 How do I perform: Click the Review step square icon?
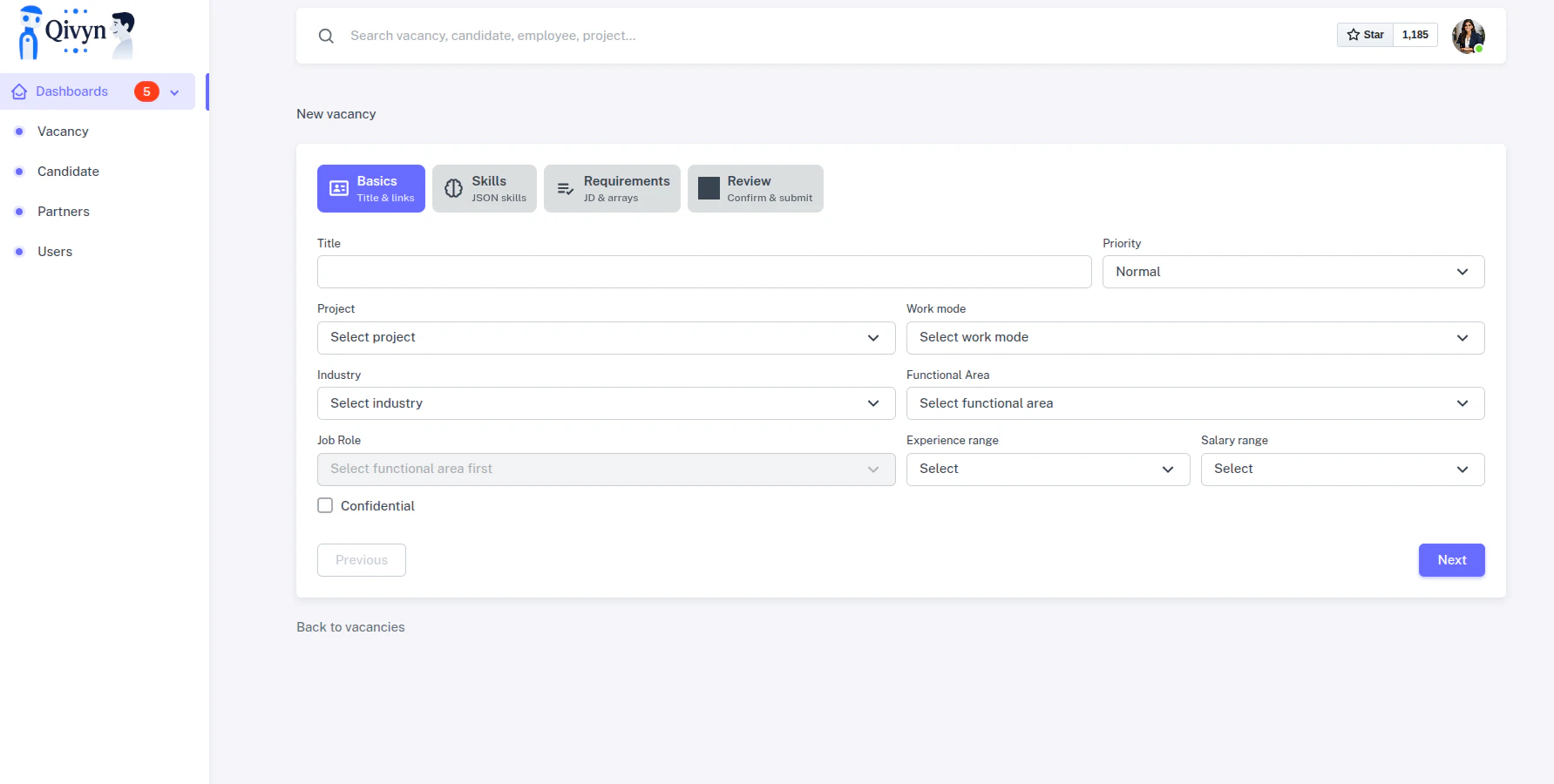(709, 188)
